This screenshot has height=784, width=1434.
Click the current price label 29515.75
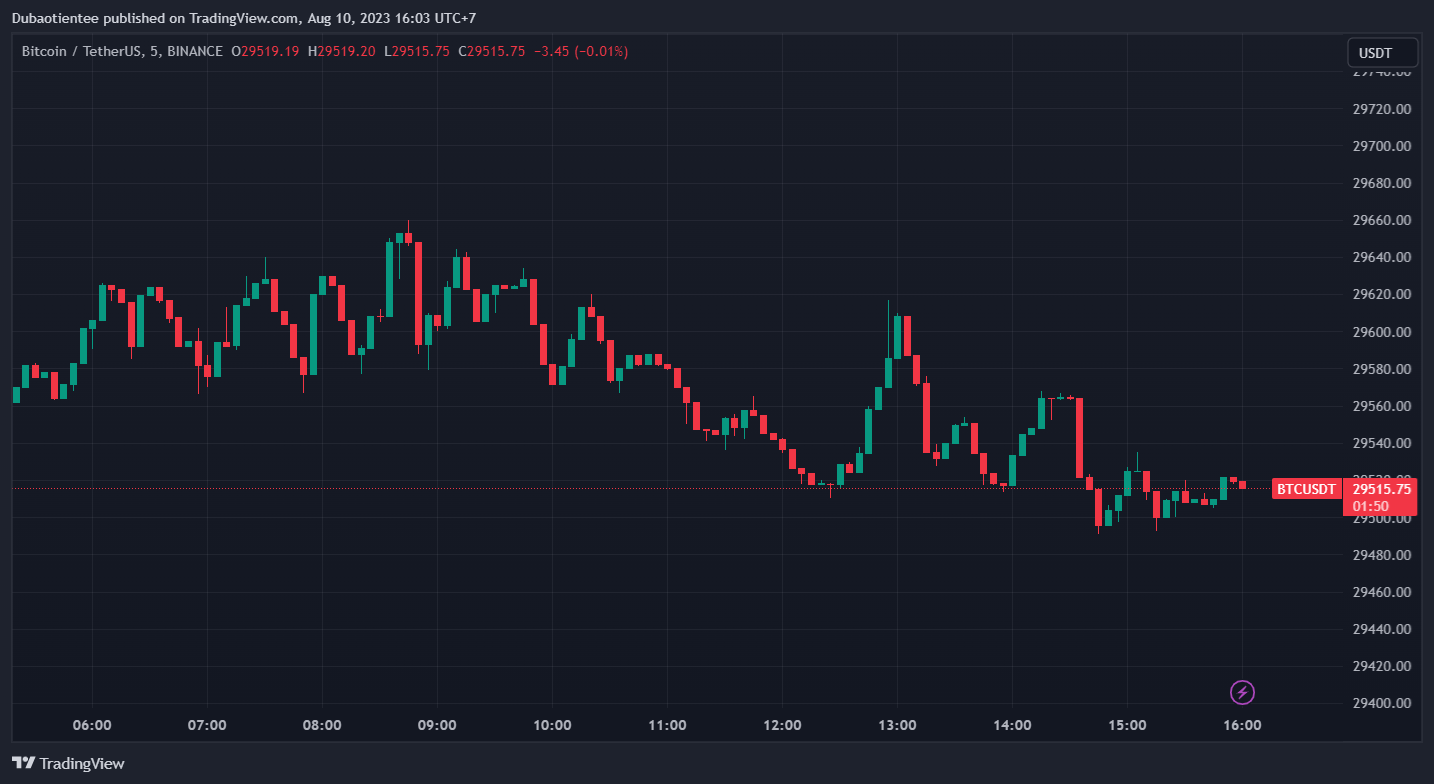(1381, 489)
